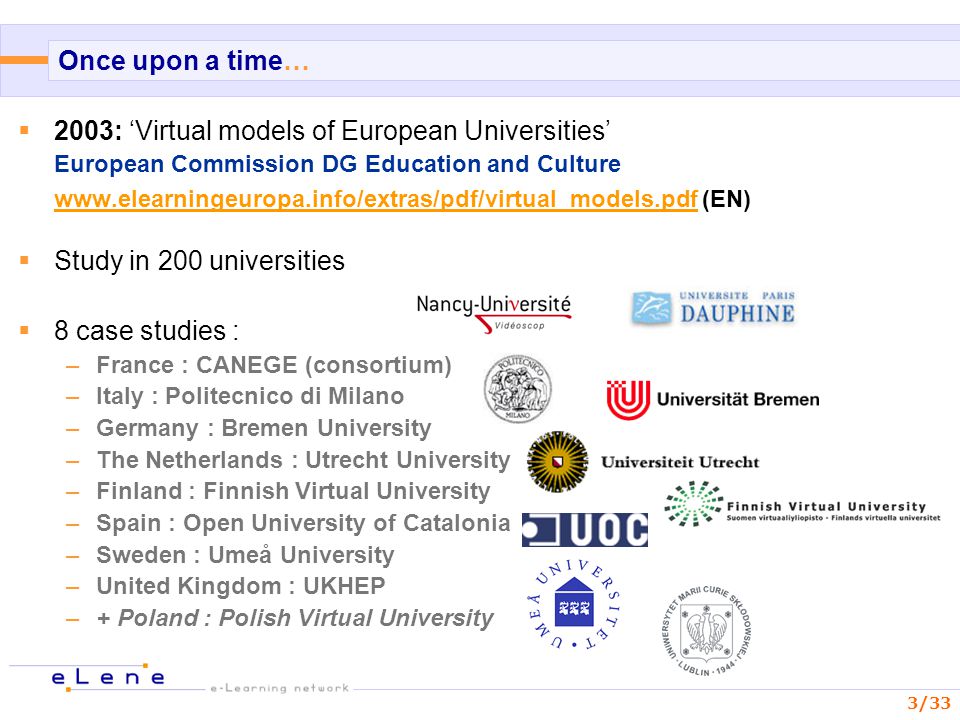This screenshot has width=960, height=720.
Task: Click the Nancy-Université Vidéoscop logo
Action: (x=493, y=313)
